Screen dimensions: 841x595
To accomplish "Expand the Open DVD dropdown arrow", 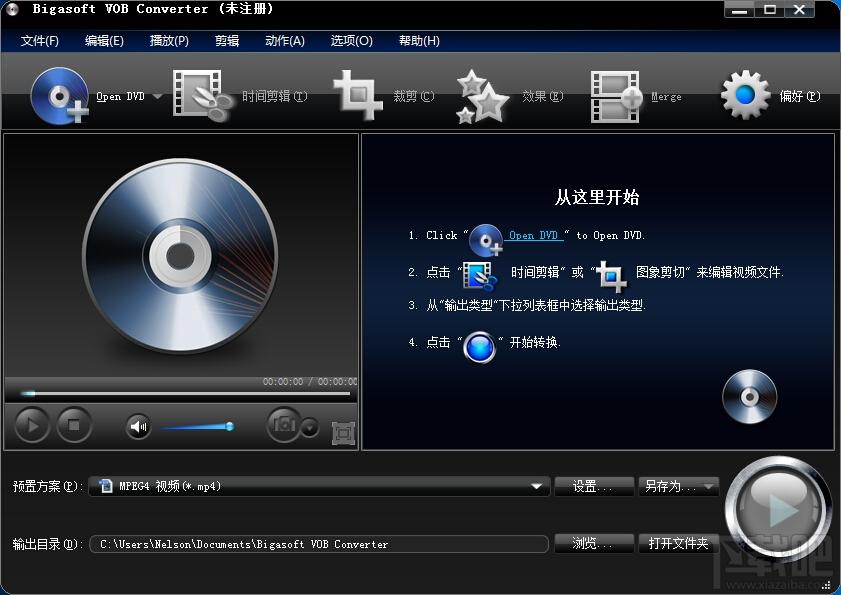I will coord(157,97).
